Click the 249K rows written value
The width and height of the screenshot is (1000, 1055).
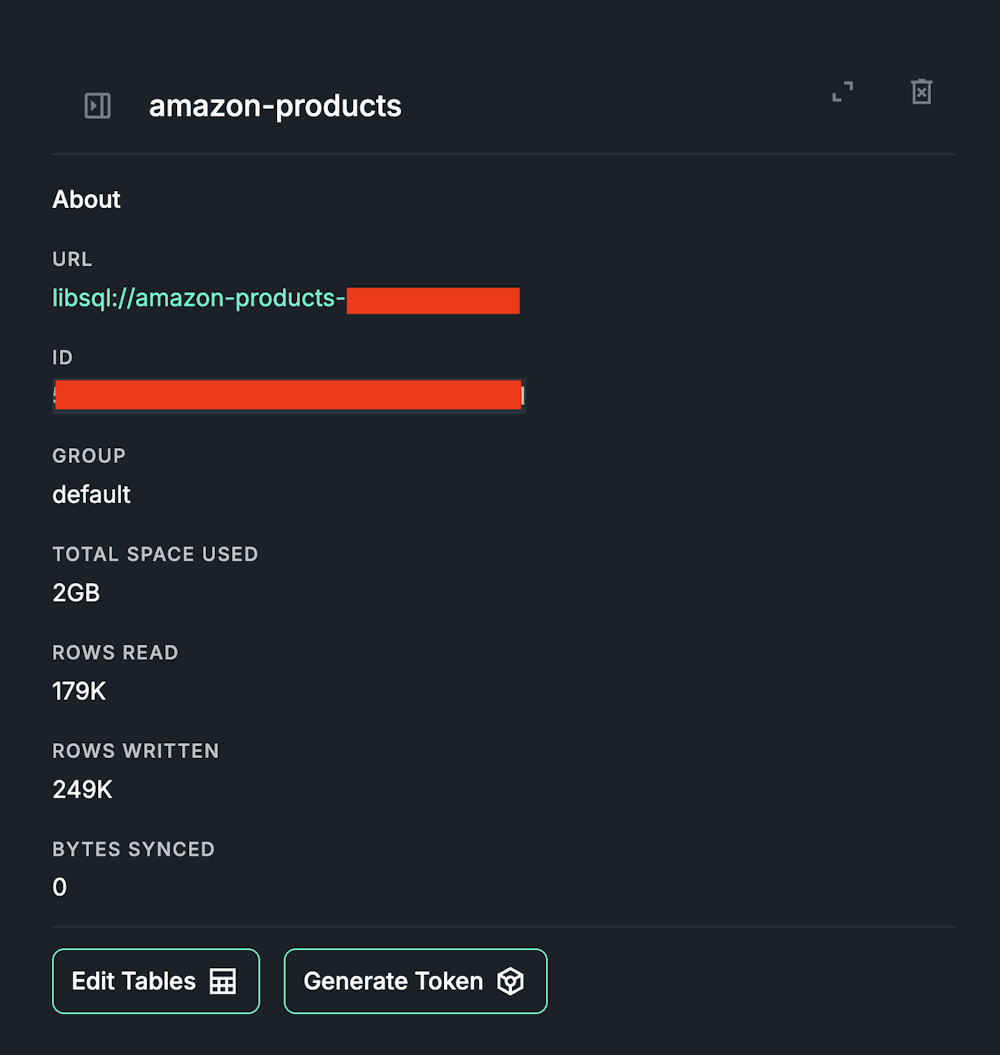point(83,789)
